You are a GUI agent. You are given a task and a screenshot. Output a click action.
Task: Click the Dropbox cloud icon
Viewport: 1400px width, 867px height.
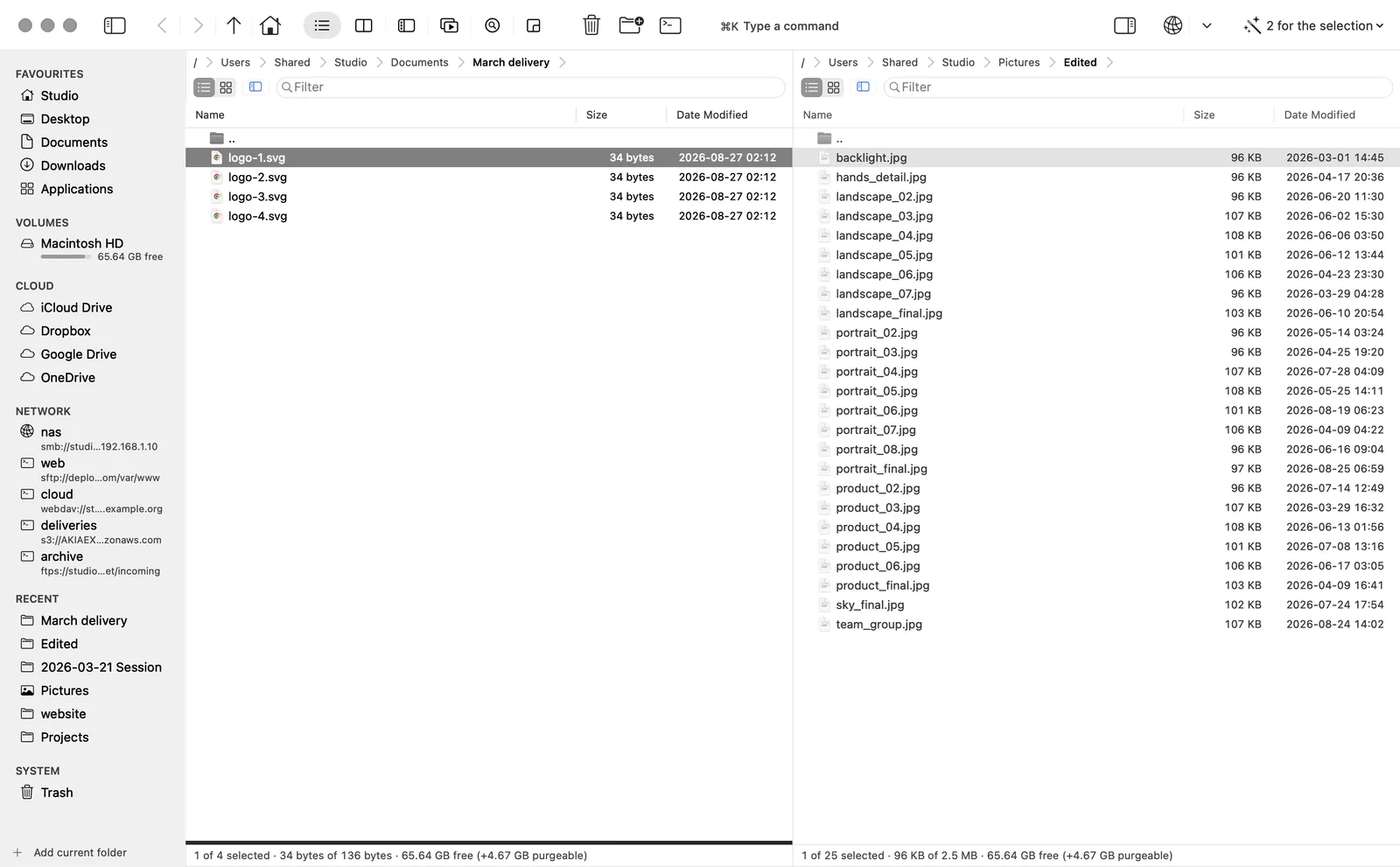pos(27,331)
